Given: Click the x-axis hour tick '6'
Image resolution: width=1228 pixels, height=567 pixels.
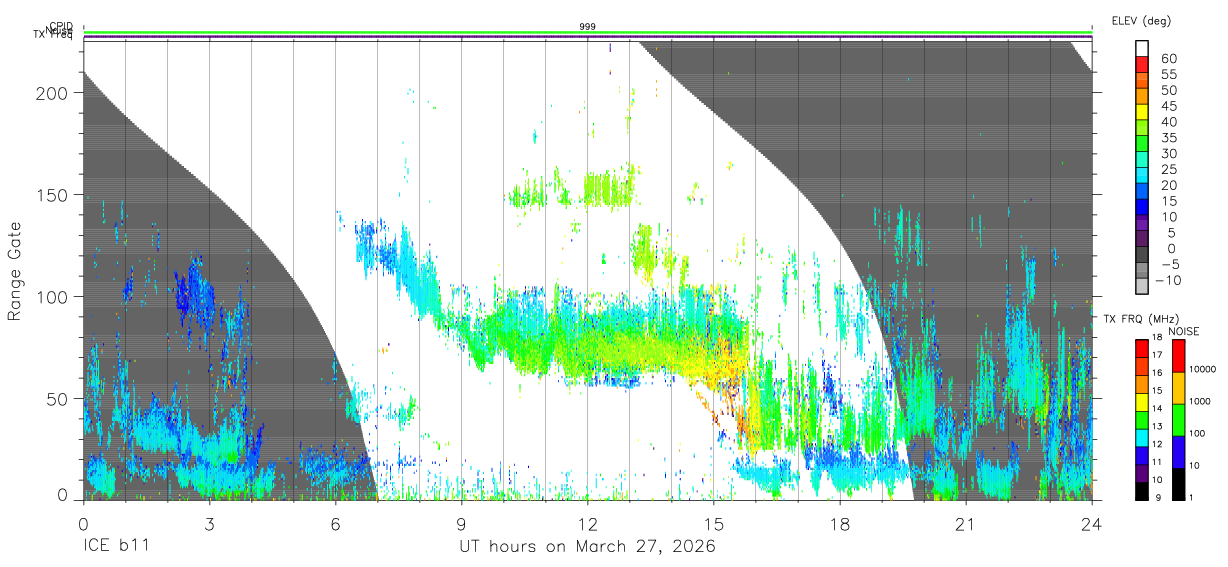Looking at the screenshot, I should coord(336,524).
